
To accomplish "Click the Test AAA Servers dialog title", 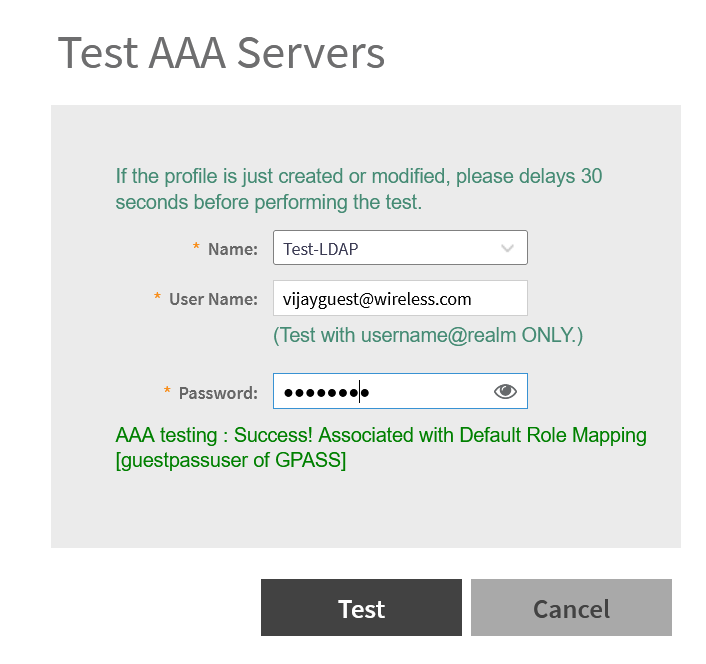I will click(221, 52).
